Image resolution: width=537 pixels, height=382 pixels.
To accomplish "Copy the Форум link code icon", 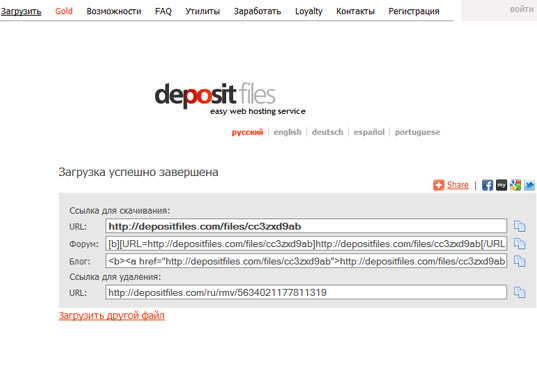I will click(x=520, y=244).
